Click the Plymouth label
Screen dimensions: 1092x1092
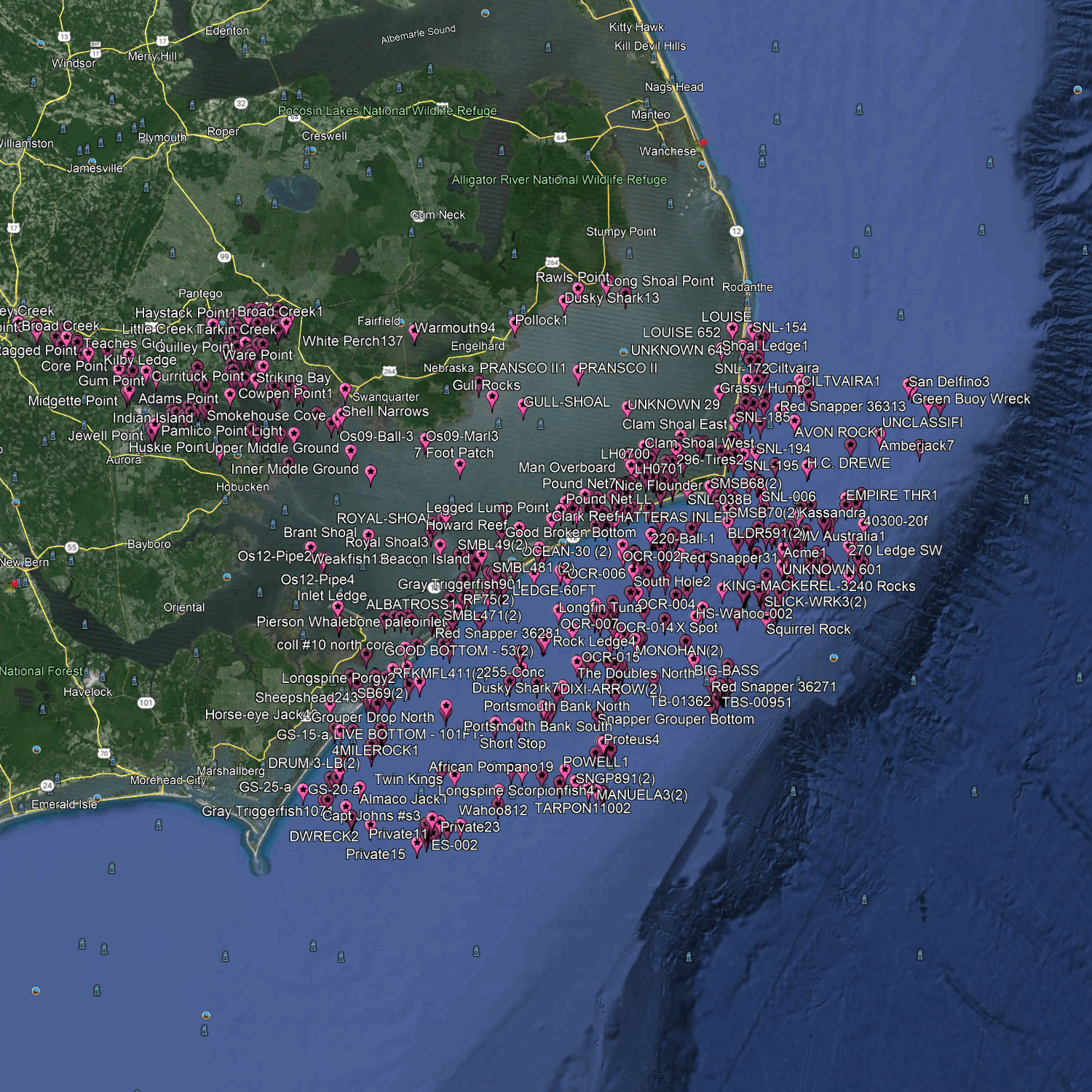(x=162, y=138)
